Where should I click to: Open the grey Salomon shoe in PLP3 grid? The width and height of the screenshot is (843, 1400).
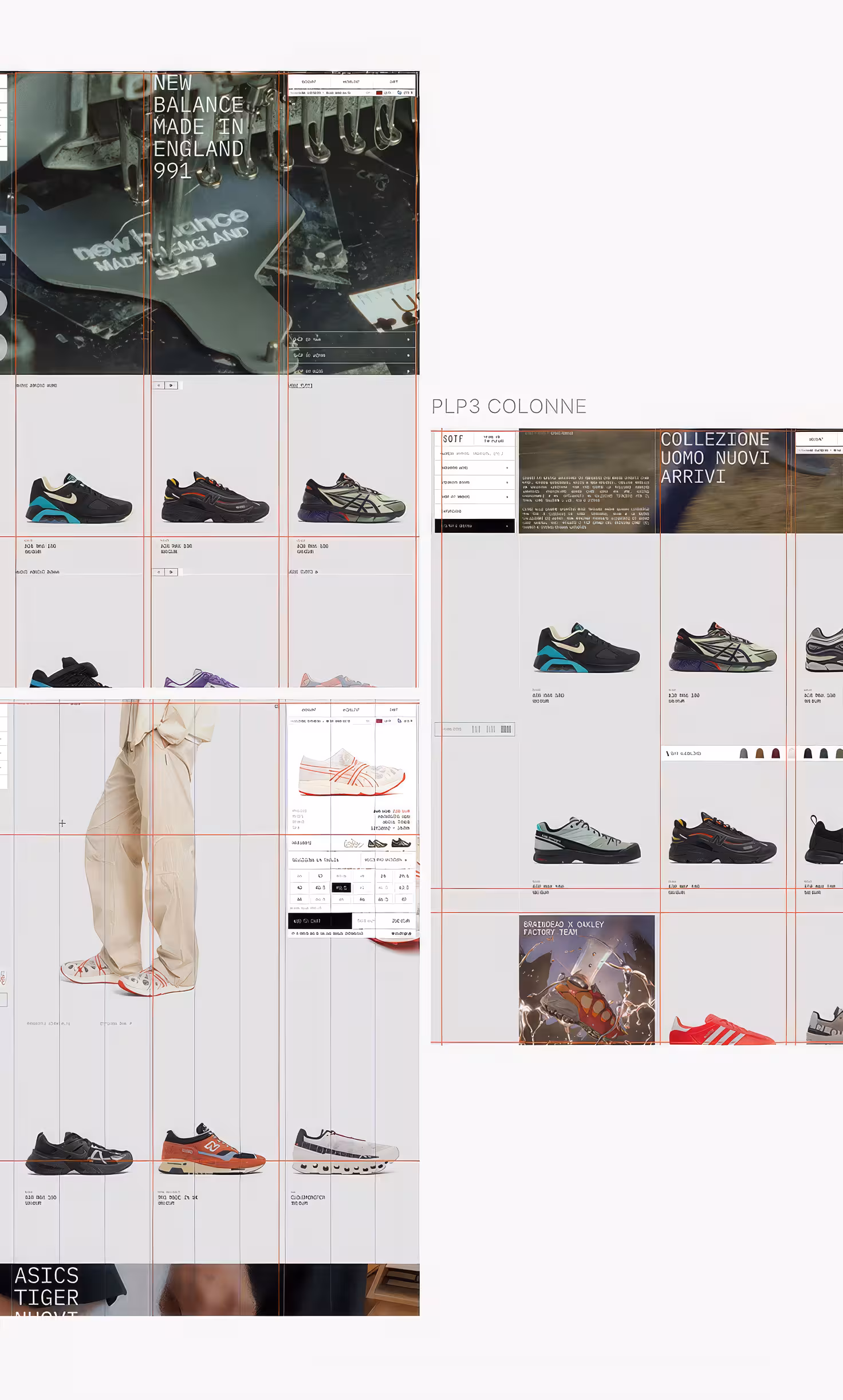coord(587,841)
